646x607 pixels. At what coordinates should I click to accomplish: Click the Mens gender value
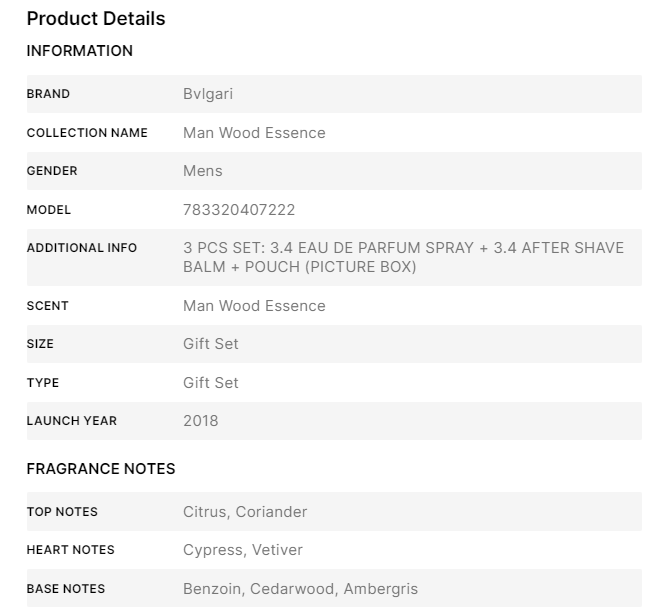[203, 171]
